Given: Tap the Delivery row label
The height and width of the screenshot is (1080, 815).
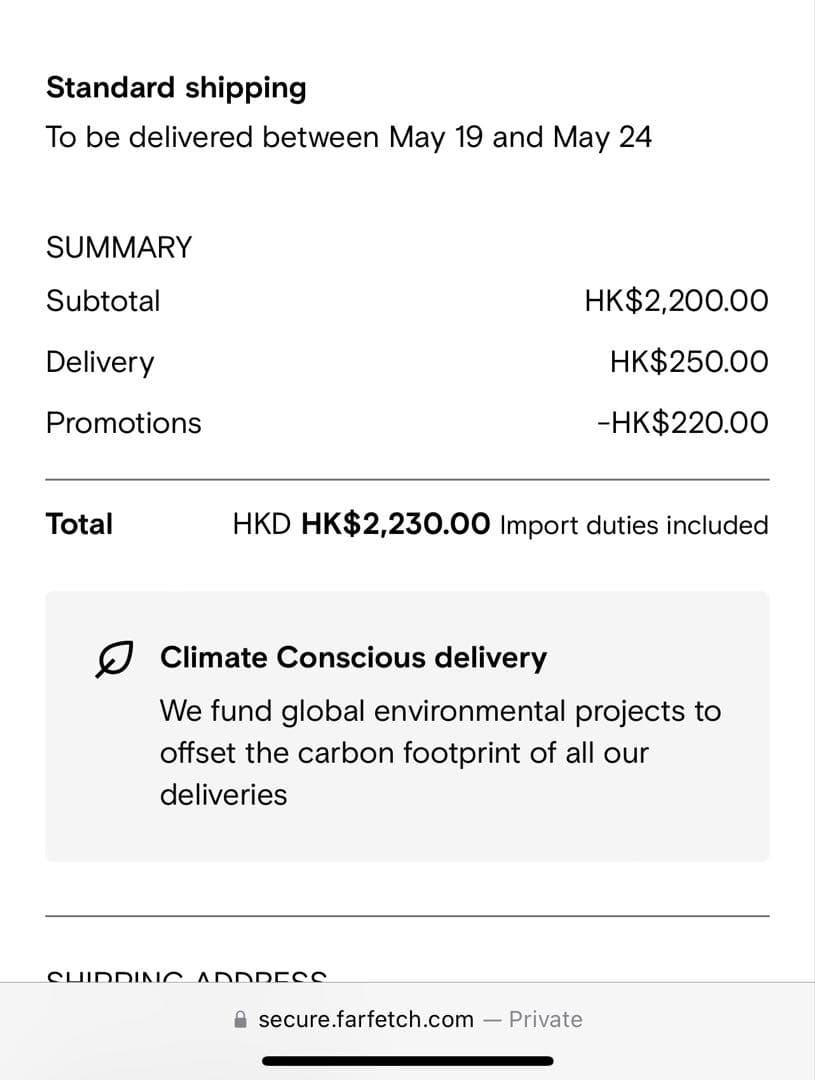Looking at the screenshot, I should [100, 362].
